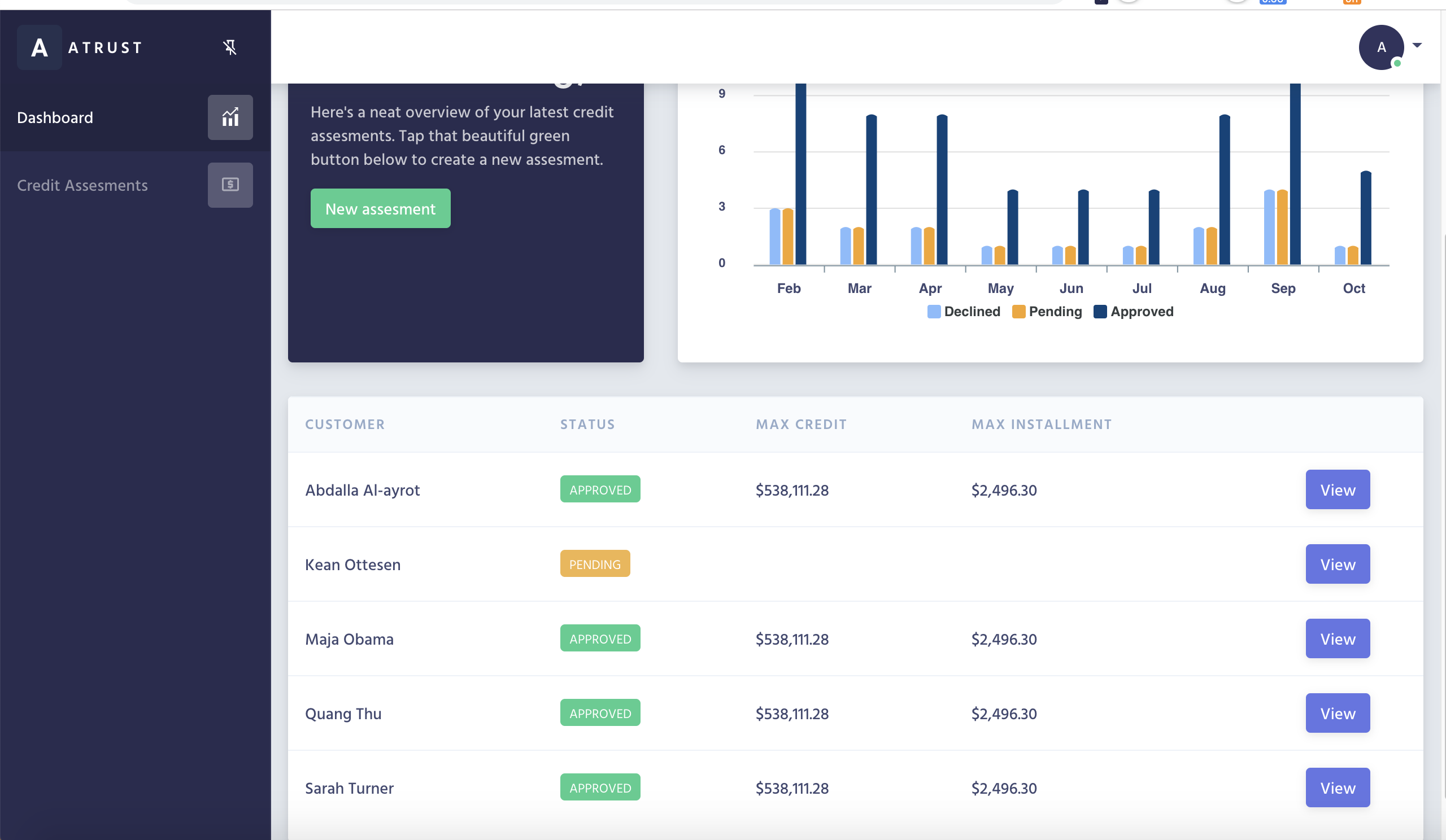This screenshot has height=840, width=1446.
Task: Click View button for Sarah Turner
Action: [x=1337, y=788]
